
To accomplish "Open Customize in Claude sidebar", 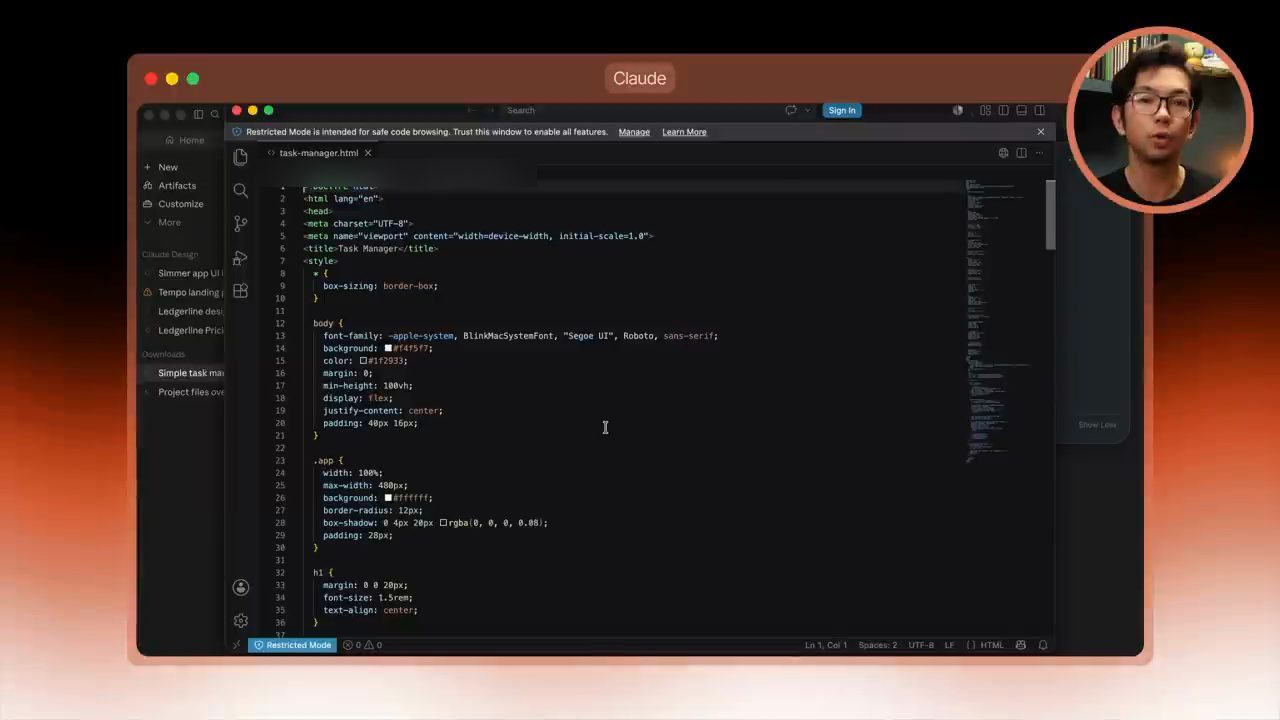I will click(x=180, y=204).
